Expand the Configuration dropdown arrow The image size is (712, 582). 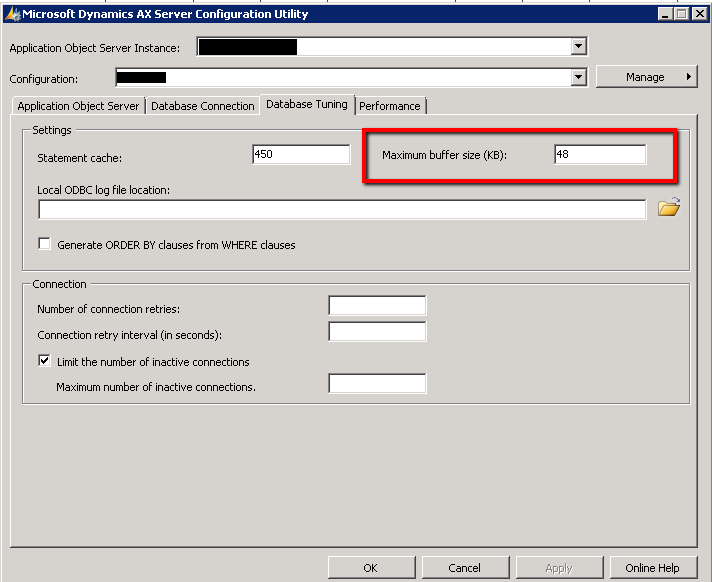point(578,77)
